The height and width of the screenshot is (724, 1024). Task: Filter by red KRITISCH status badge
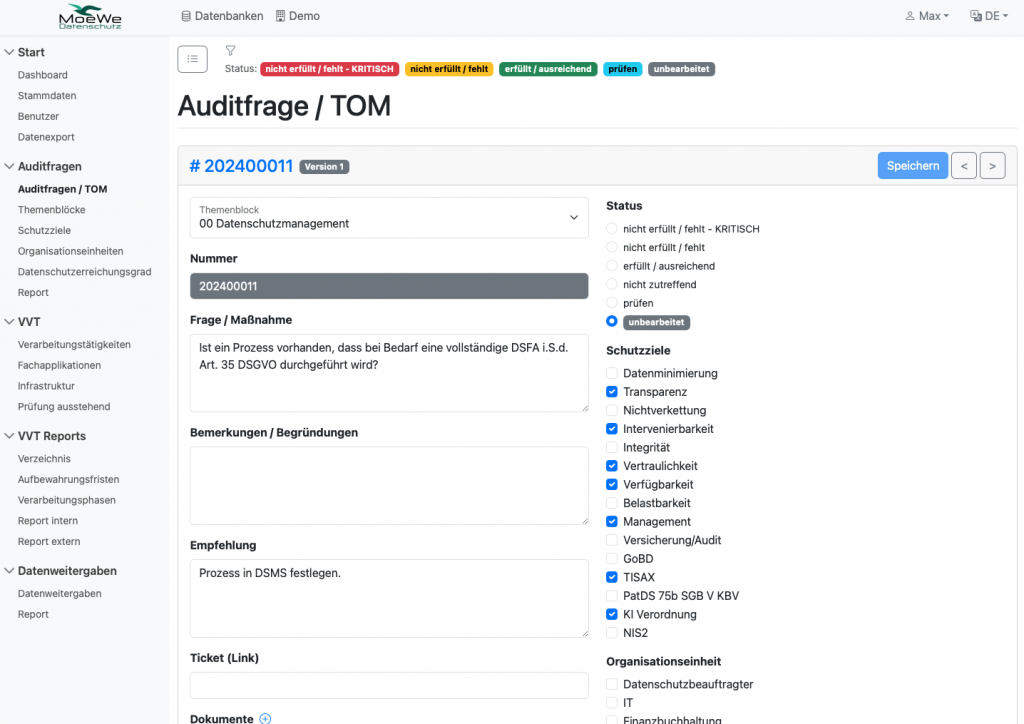click(x=330, y=69)
